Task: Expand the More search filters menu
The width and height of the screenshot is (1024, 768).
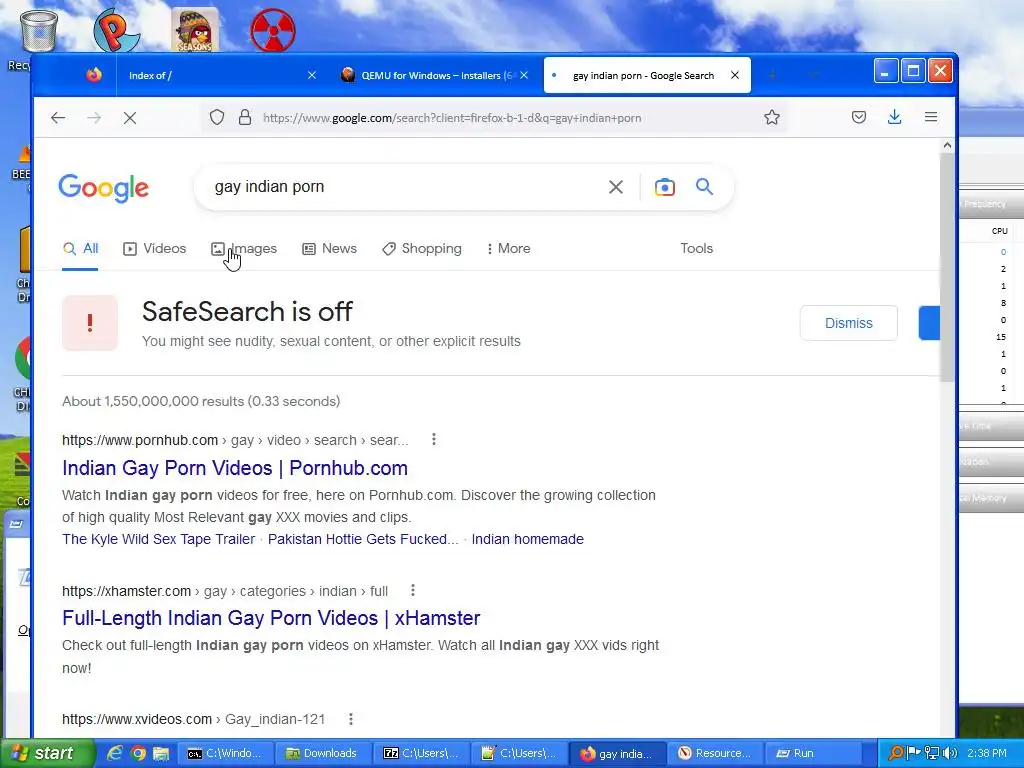Action: (x=509, y=249)
